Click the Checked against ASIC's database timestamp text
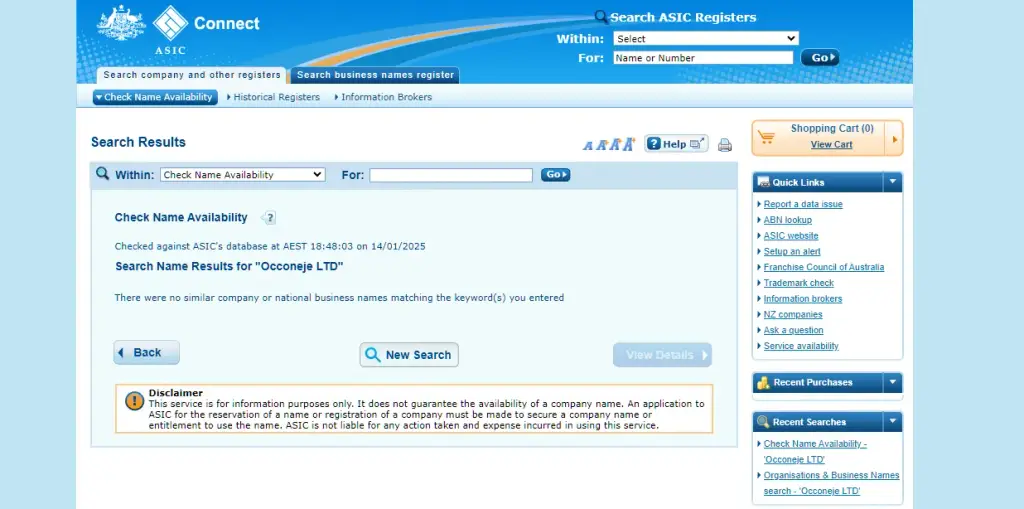 [270, 246]
